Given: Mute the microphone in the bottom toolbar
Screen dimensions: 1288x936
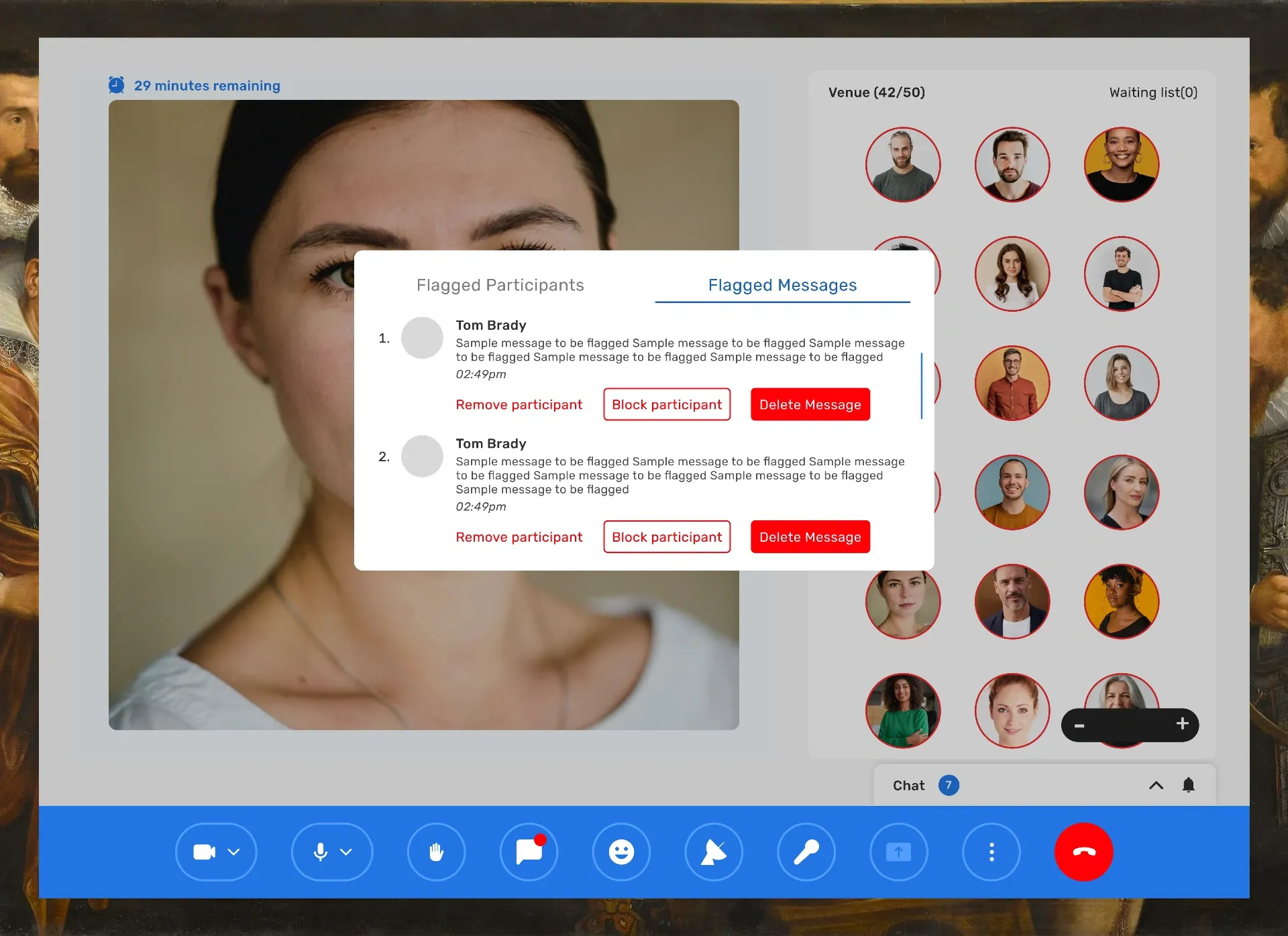Looking at the screenshot, I should click(x=321, y=852).
